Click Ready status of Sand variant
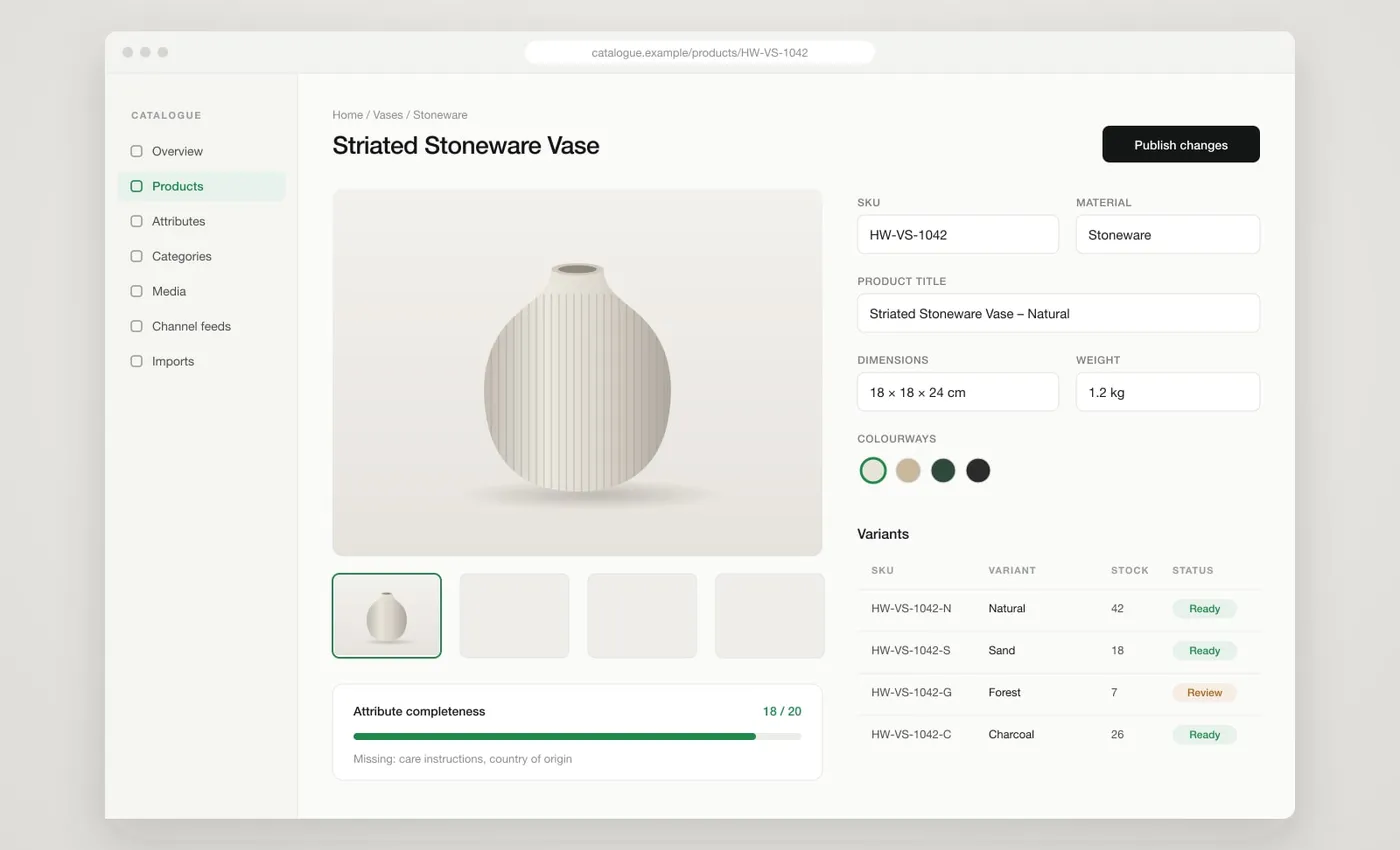This screenshot has width=1400, height=850. click(x=1204, y=650)
